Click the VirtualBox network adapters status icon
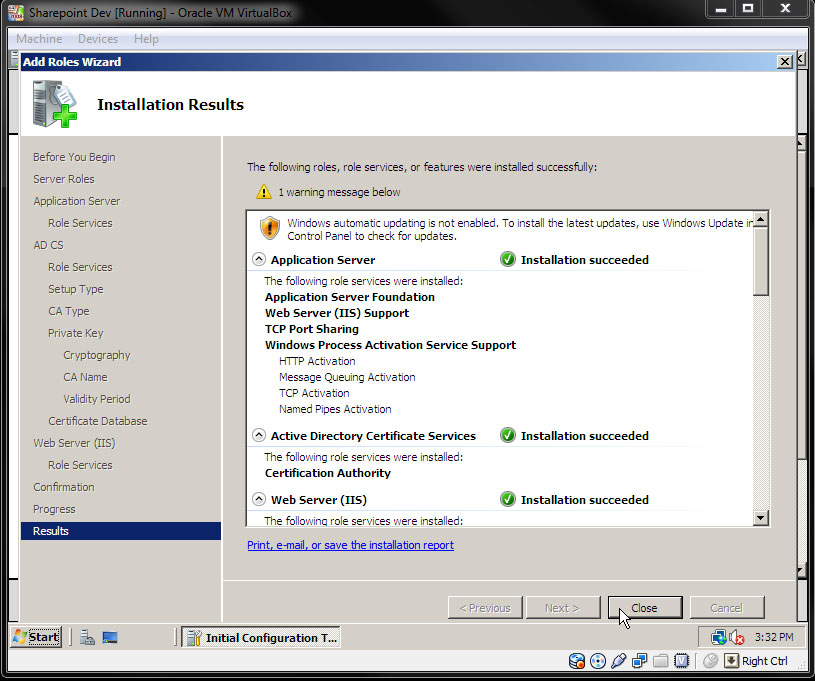Viewport: 815px width, 681px height. 639,661
